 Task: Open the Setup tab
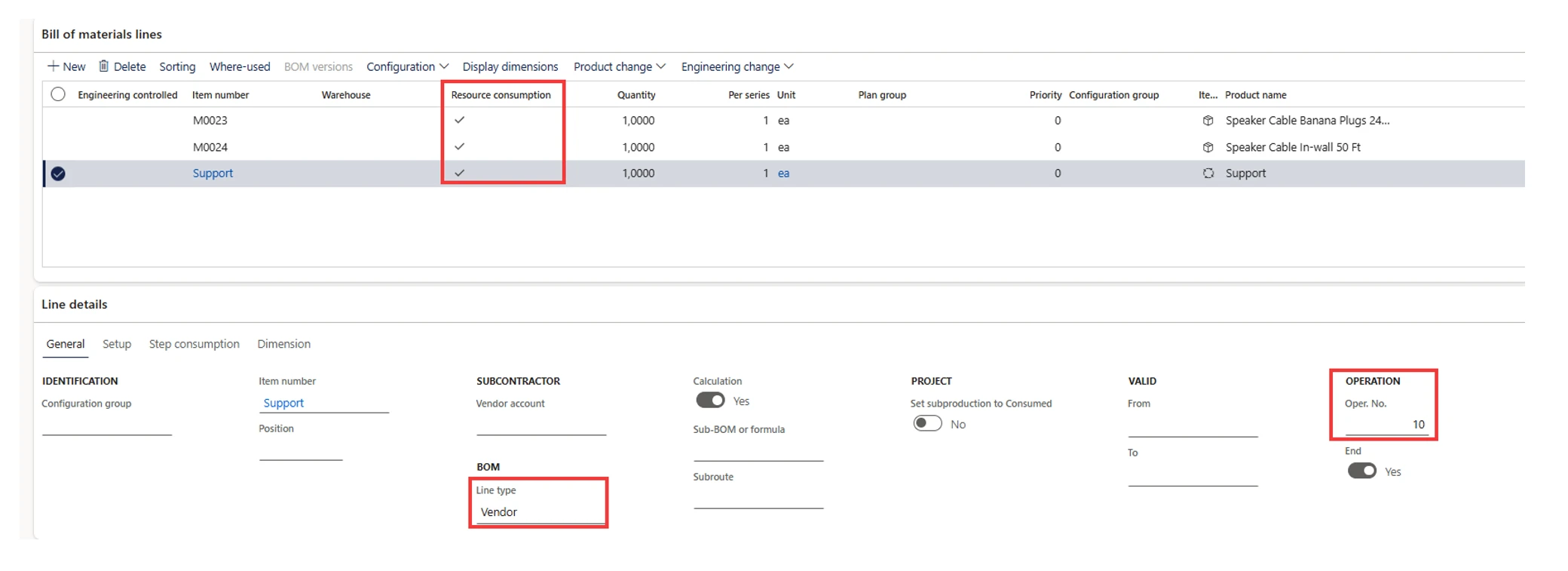[x=117, y=344]
